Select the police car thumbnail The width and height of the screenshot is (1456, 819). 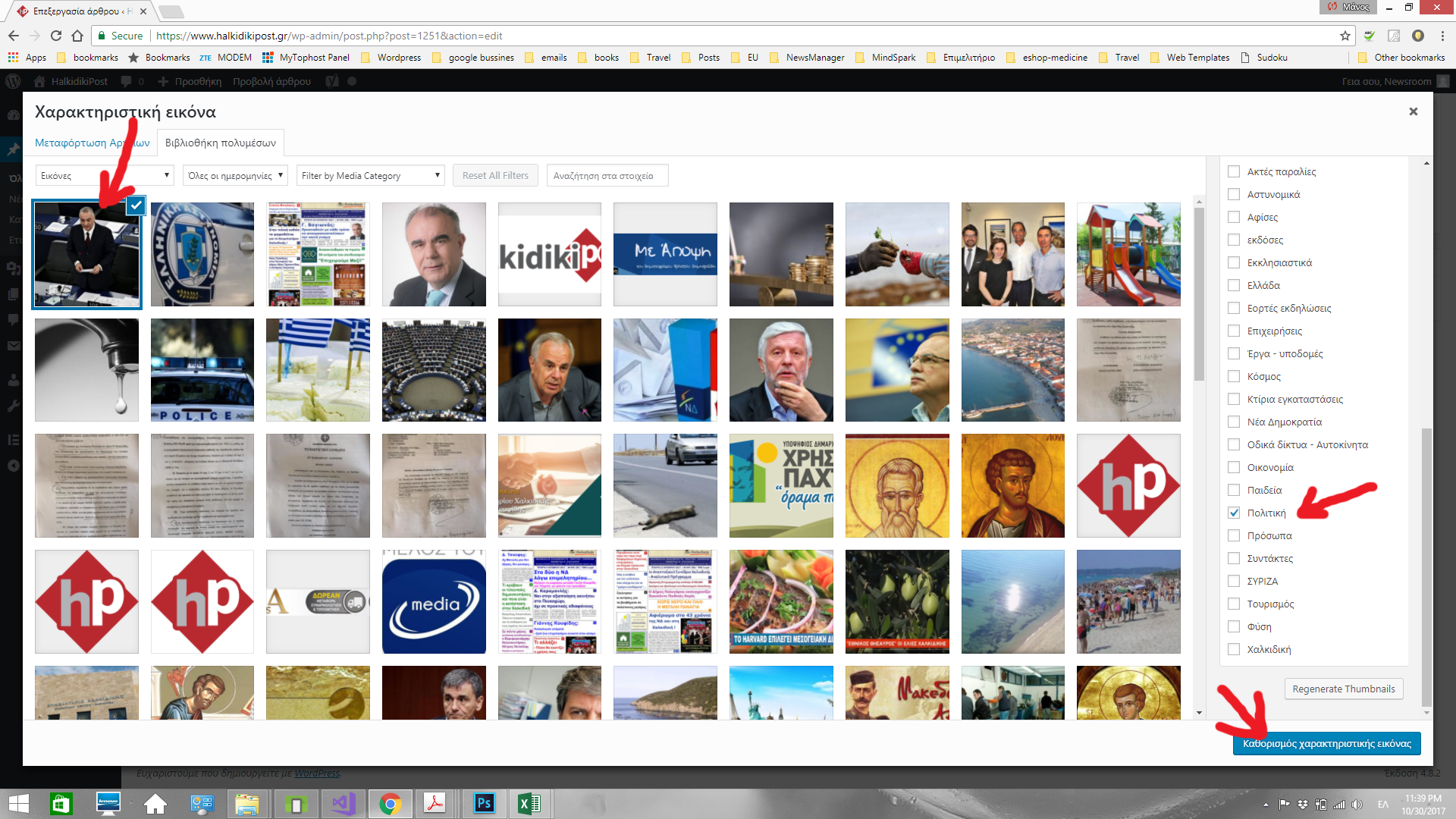click(202, 370)
